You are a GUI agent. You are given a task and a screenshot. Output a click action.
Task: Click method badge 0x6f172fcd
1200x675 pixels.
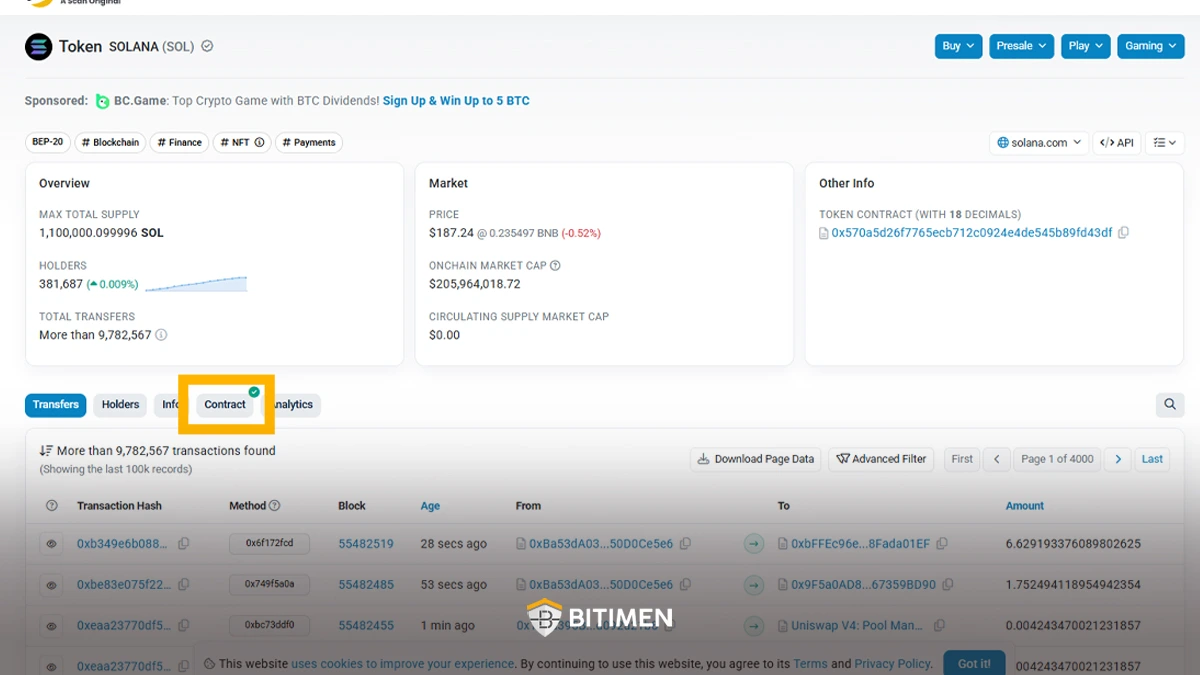click(269, 544)
